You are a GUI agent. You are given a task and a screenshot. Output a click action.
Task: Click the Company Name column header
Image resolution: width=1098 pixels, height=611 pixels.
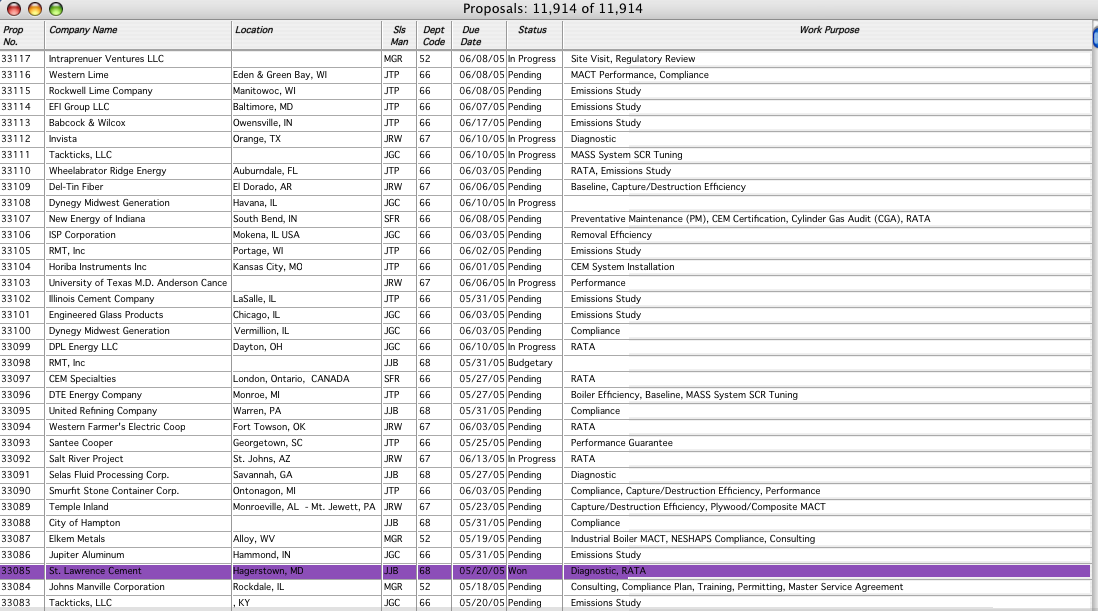pyautogui.click(x=83, y=30)
